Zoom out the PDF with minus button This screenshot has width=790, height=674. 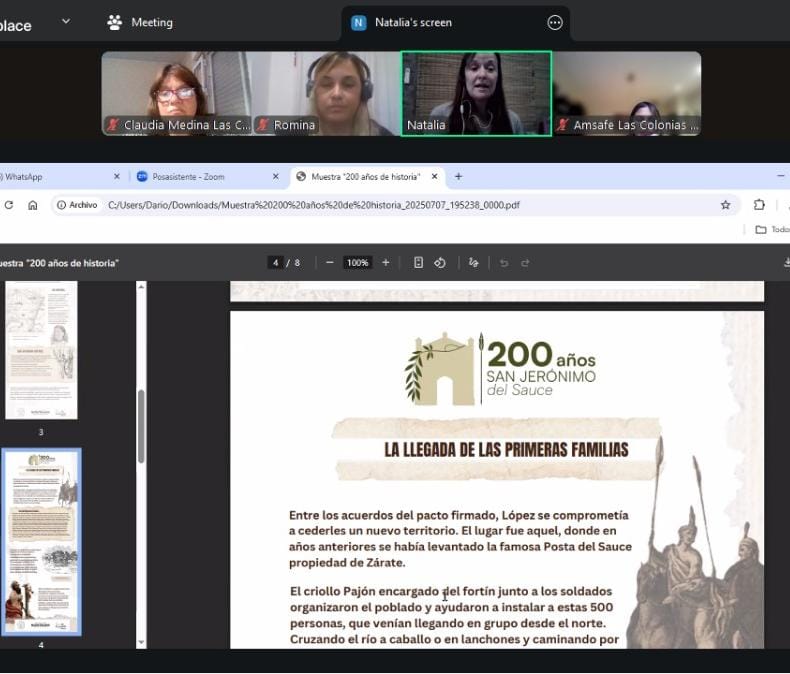click(329, 263)
